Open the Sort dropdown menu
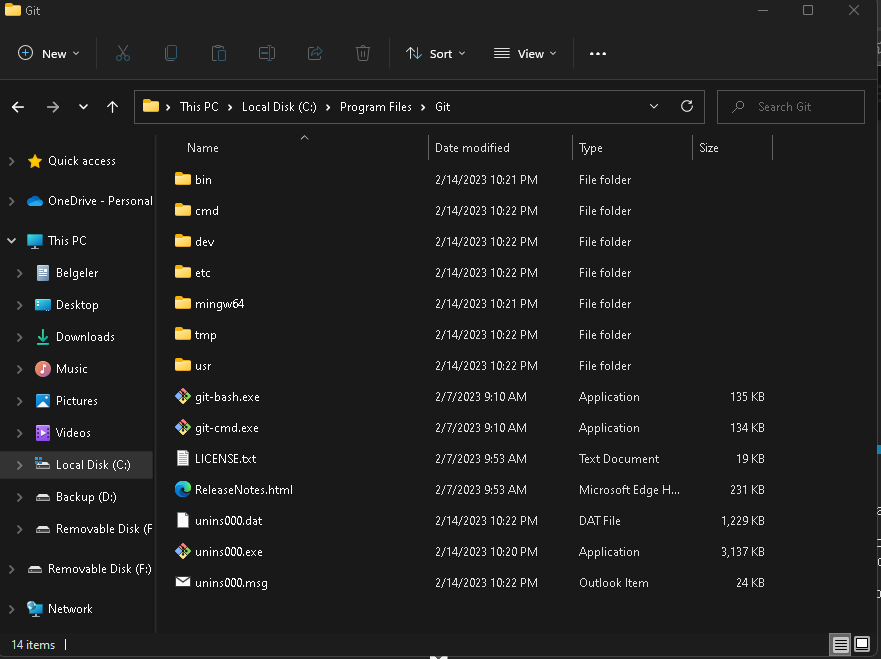This screenshot has width=881, height=659. coord(436,54)
